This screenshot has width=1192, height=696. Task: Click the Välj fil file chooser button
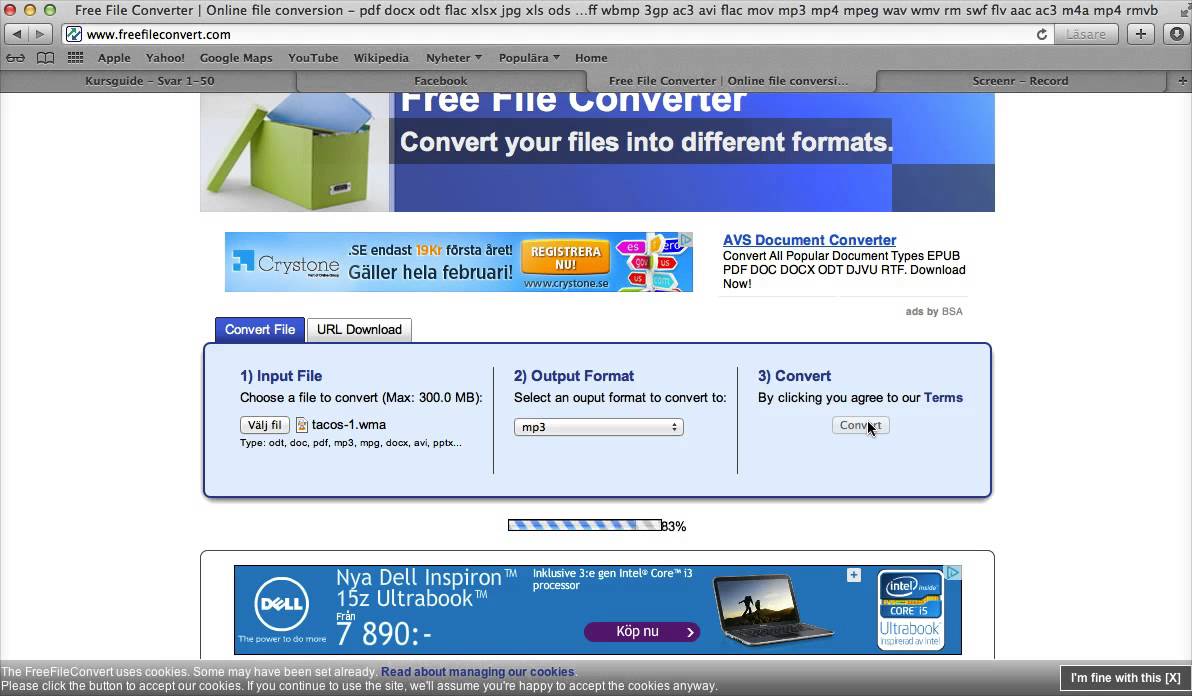[x=265, y=425]
